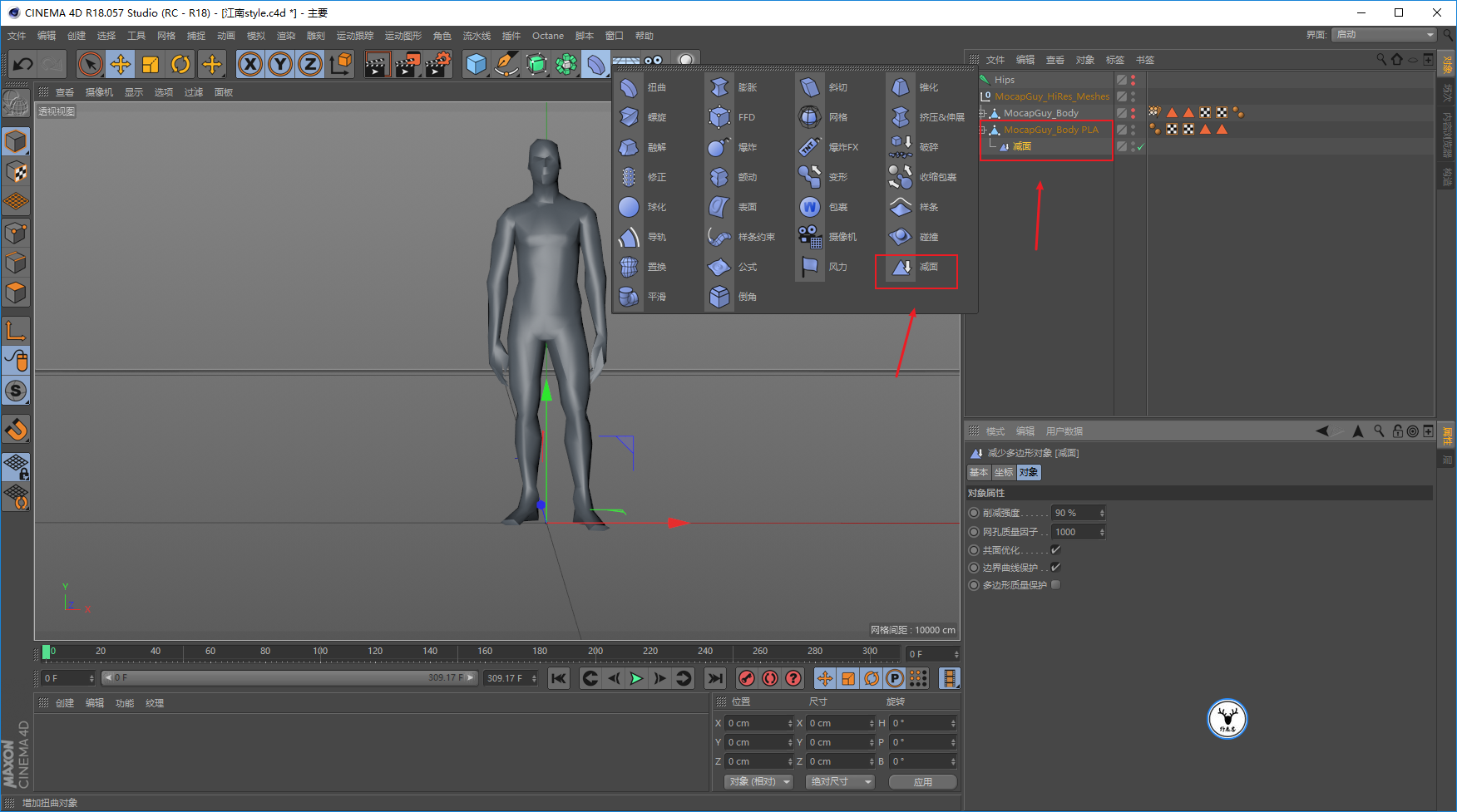Toggle the 共面优化 checkbox
This screenshot has height=812, width=1457.
coord(1055,550)
